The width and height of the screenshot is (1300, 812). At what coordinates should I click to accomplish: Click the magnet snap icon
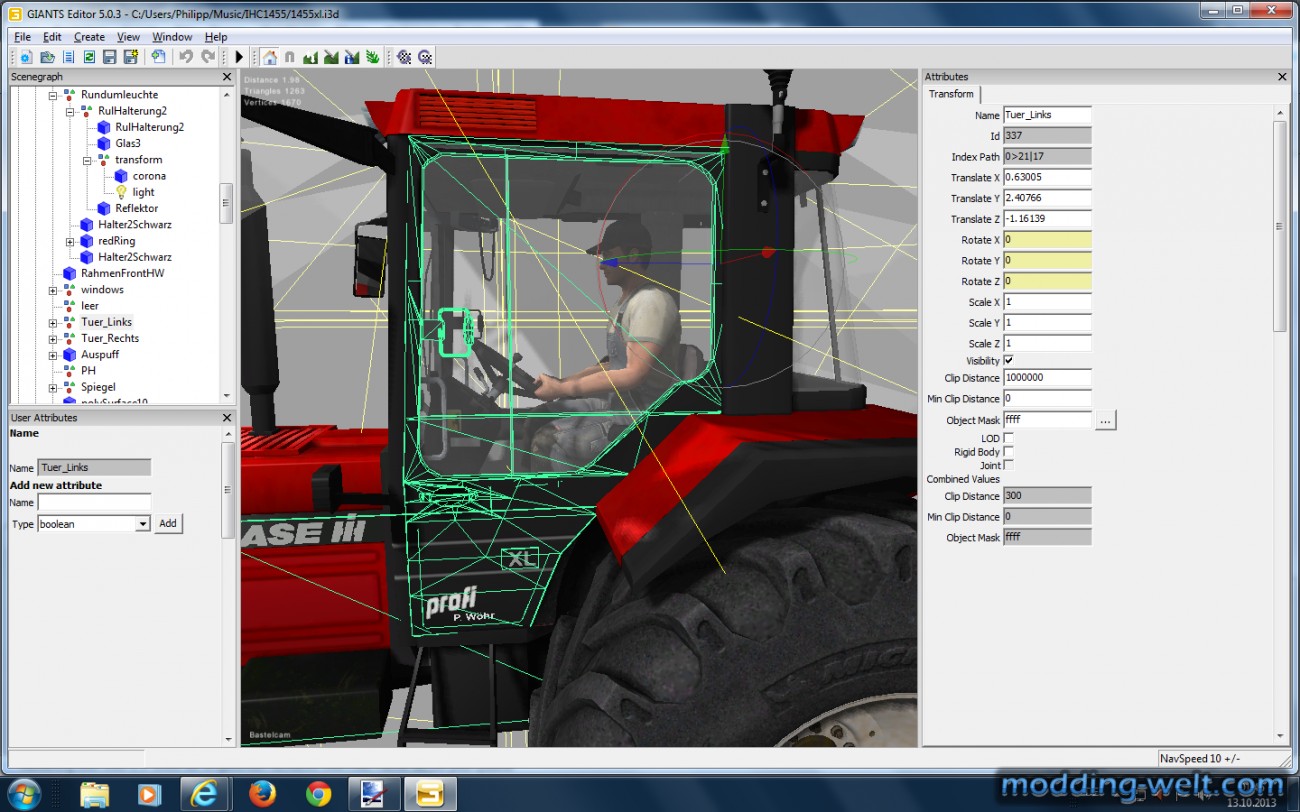click(x=290, y=57)
